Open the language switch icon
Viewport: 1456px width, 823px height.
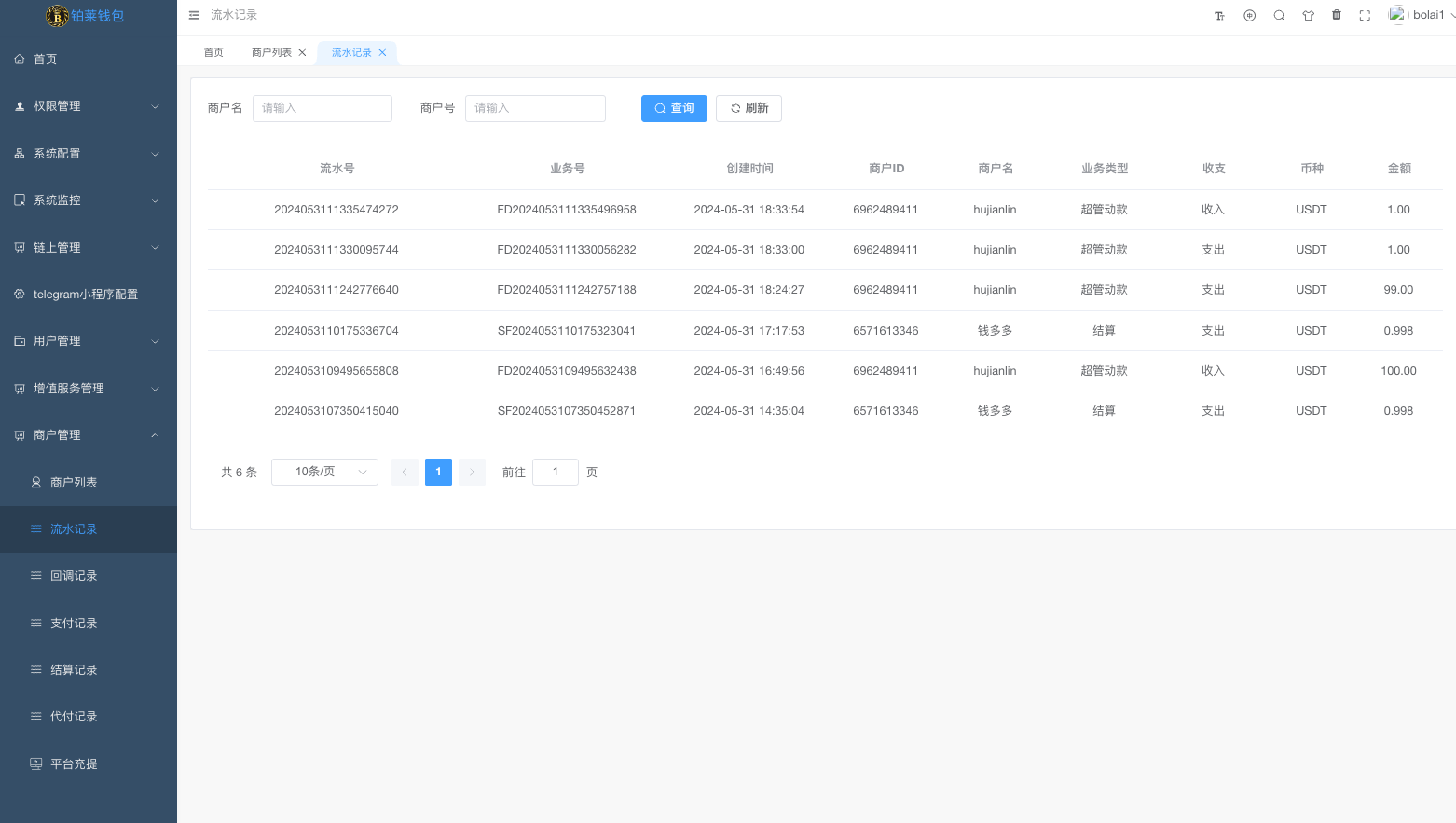tap(1249, 16)
